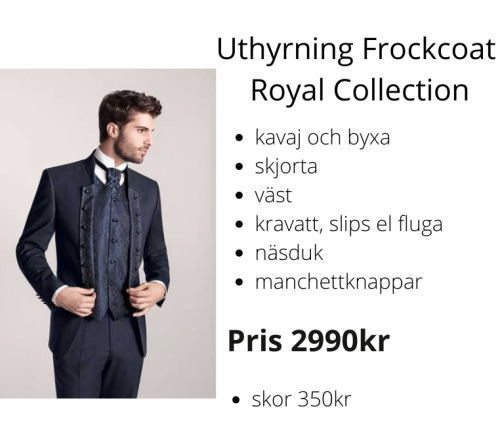The image size is (500, 430).
Task: Click the bullet beside 'manchettknappar'
Action: 239,282
